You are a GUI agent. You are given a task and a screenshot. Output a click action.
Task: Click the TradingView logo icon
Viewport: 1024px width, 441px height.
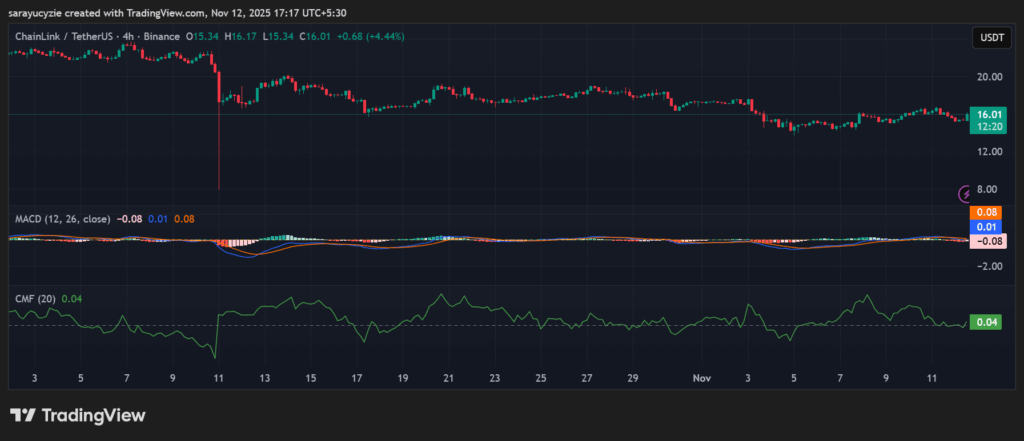[21, 415]
